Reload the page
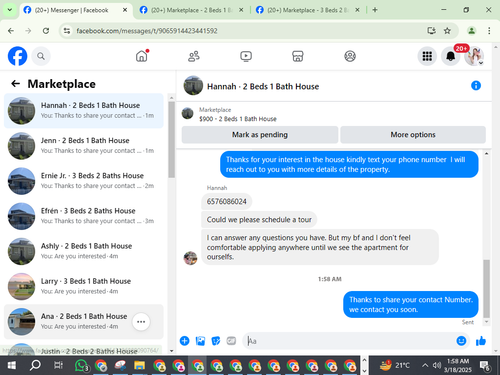Viewport: 500px width, 375px height. point(46,31)
